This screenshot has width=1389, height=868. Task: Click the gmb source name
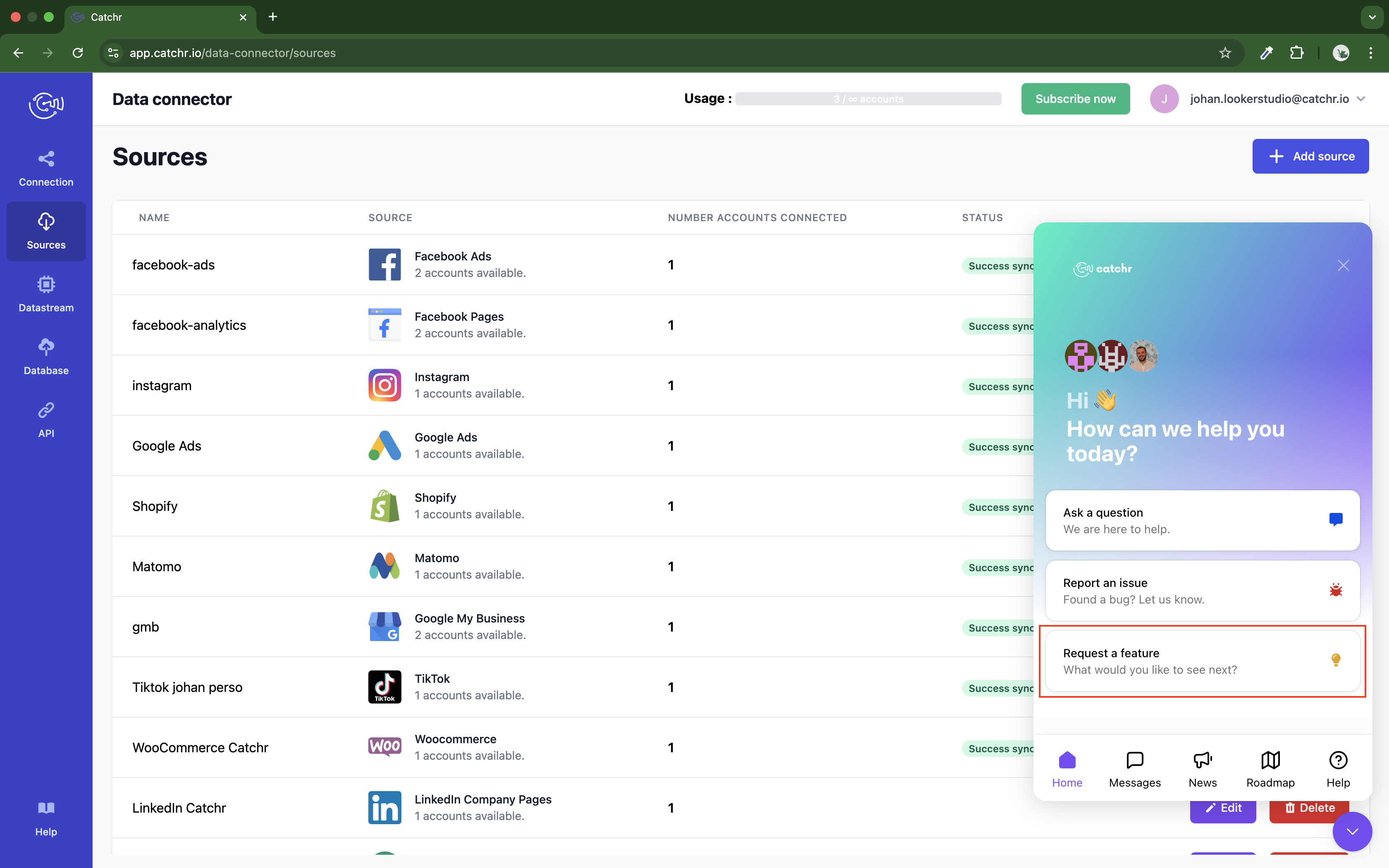tap(145, 627)
